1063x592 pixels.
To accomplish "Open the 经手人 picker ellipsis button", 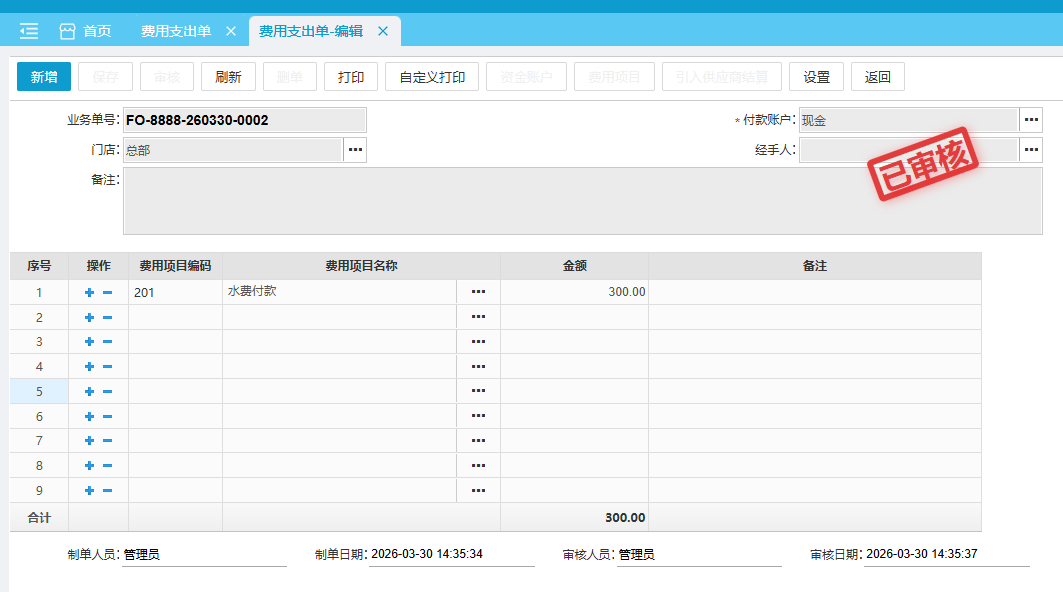I will [1031, 150].
